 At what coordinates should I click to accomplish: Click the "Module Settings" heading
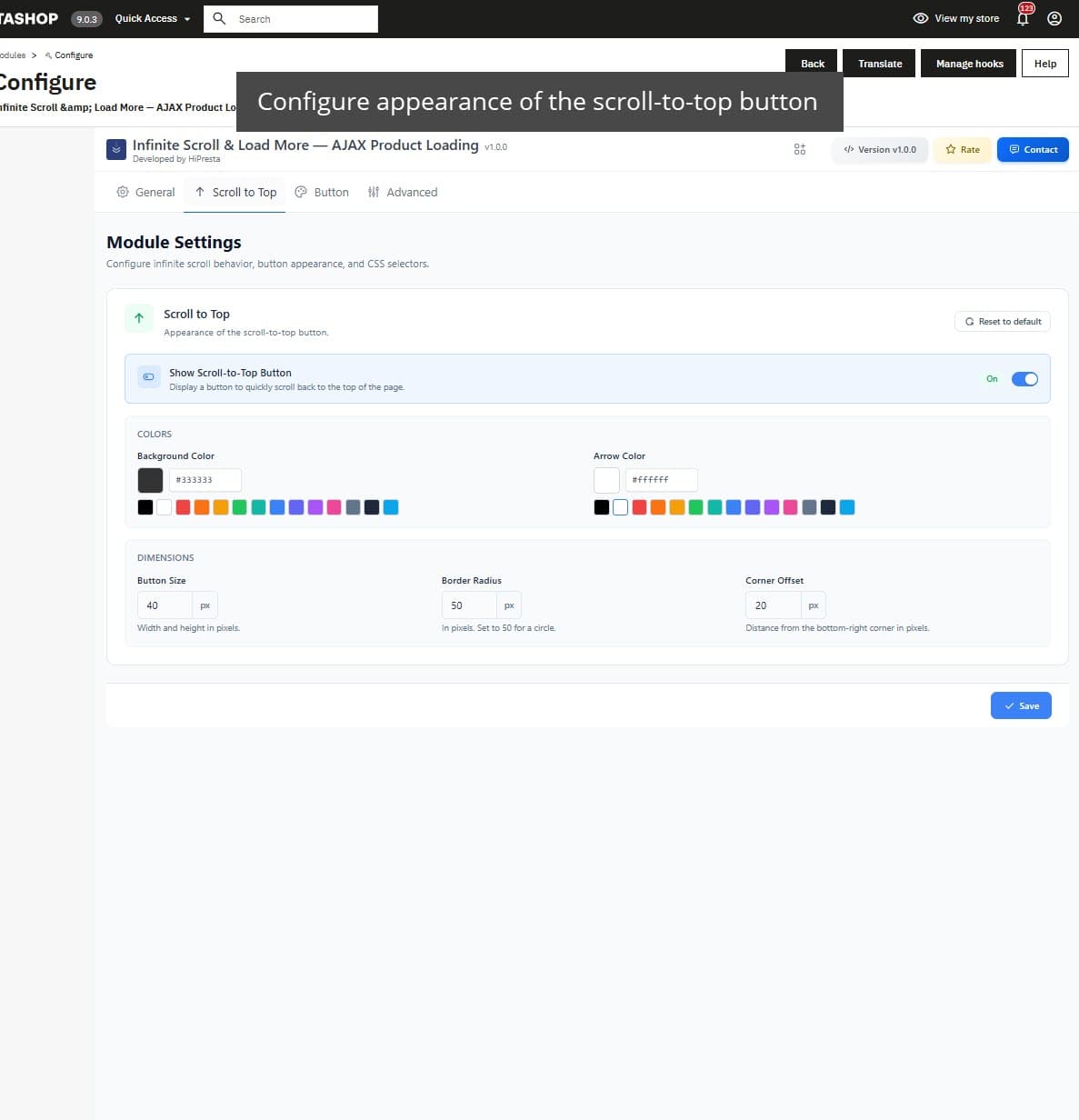(x=174, y=242)
